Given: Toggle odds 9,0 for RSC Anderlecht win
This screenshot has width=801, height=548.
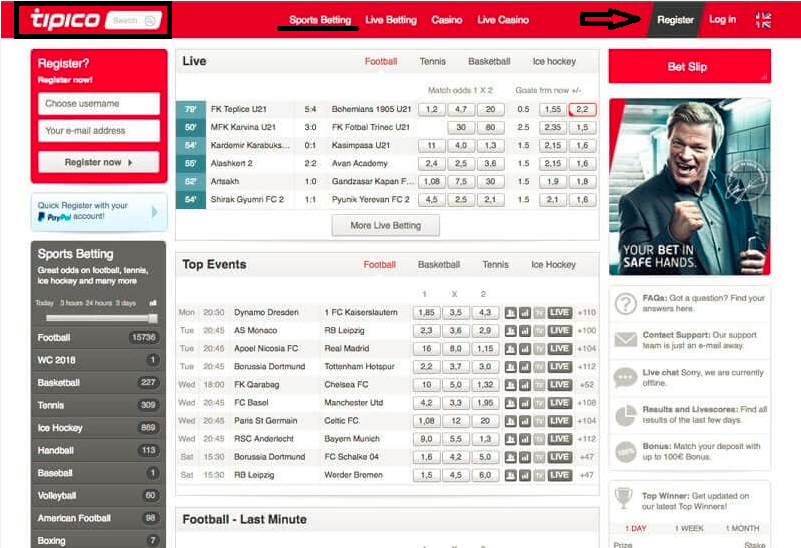Looking at the screenshot, I should 426,439.
